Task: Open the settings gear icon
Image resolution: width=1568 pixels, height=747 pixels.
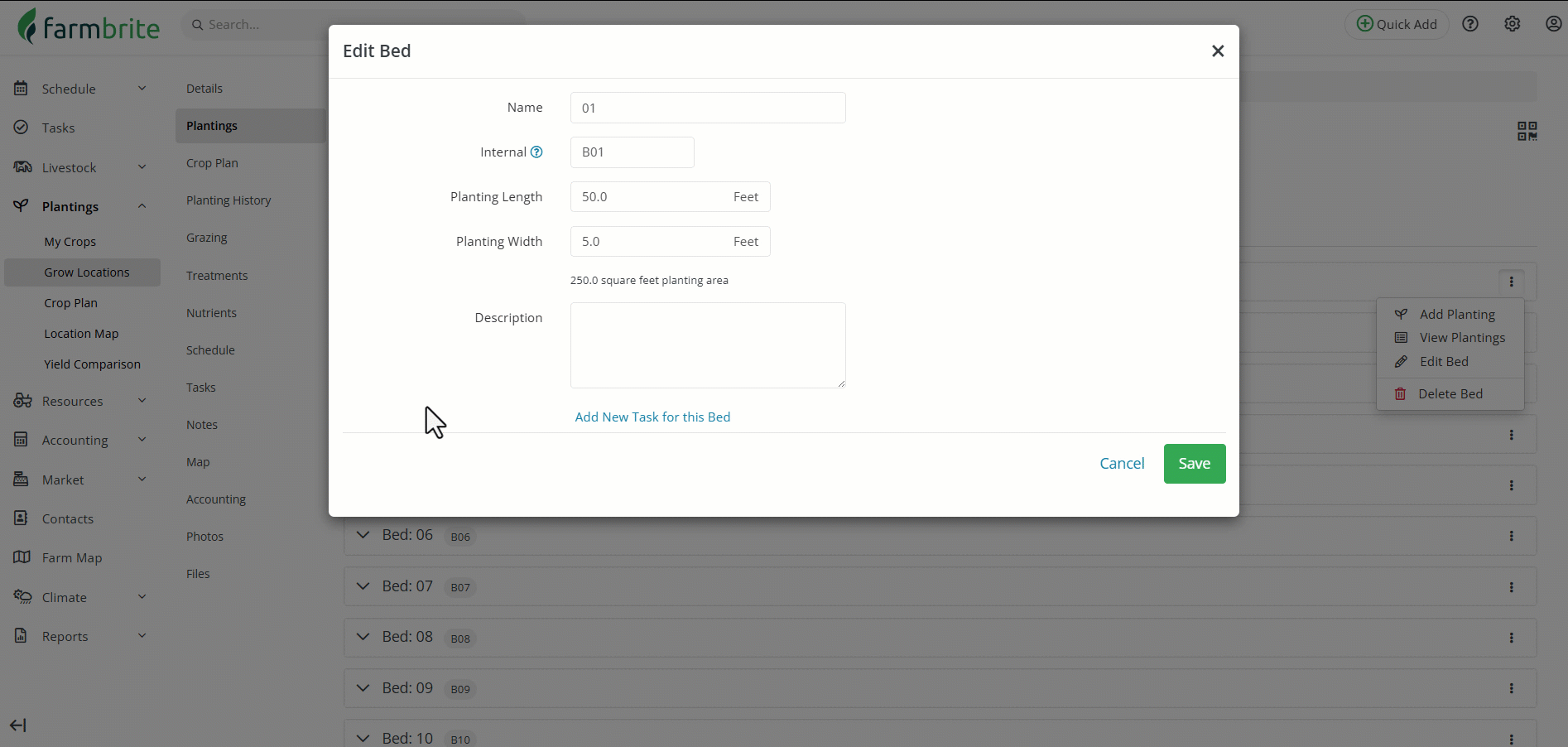Action: pyautogui.click(x=1513, y=24)
